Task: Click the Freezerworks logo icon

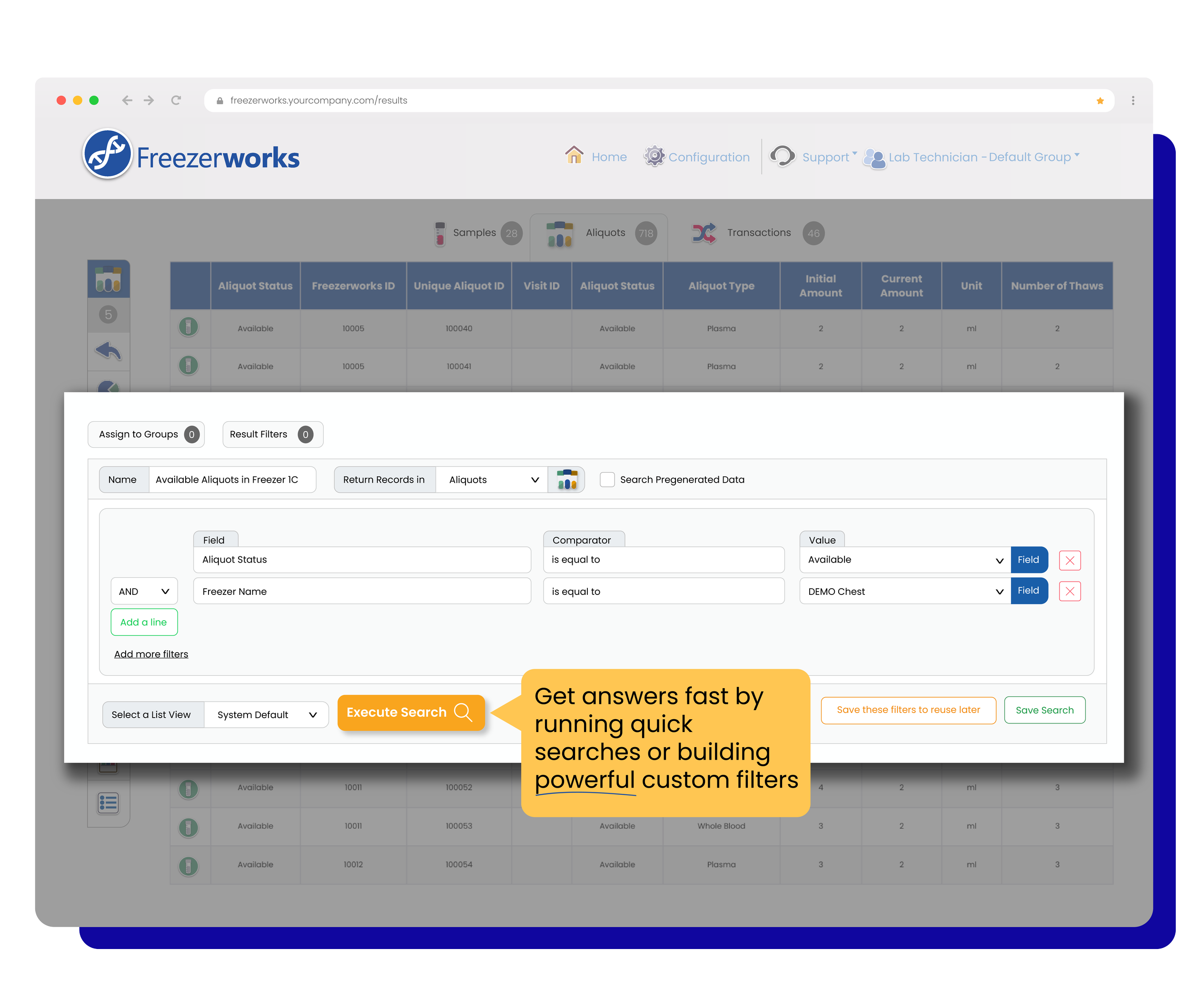Action: pos(108,154)
